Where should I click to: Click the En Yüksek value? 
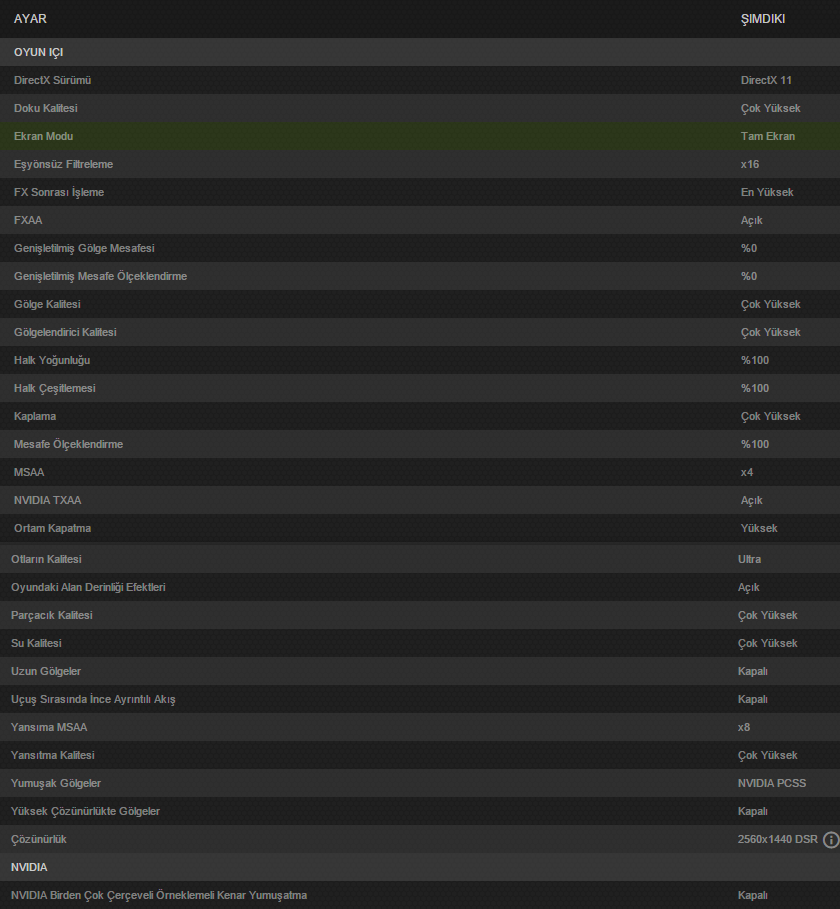pyautogui.click(x=766, y=192)
